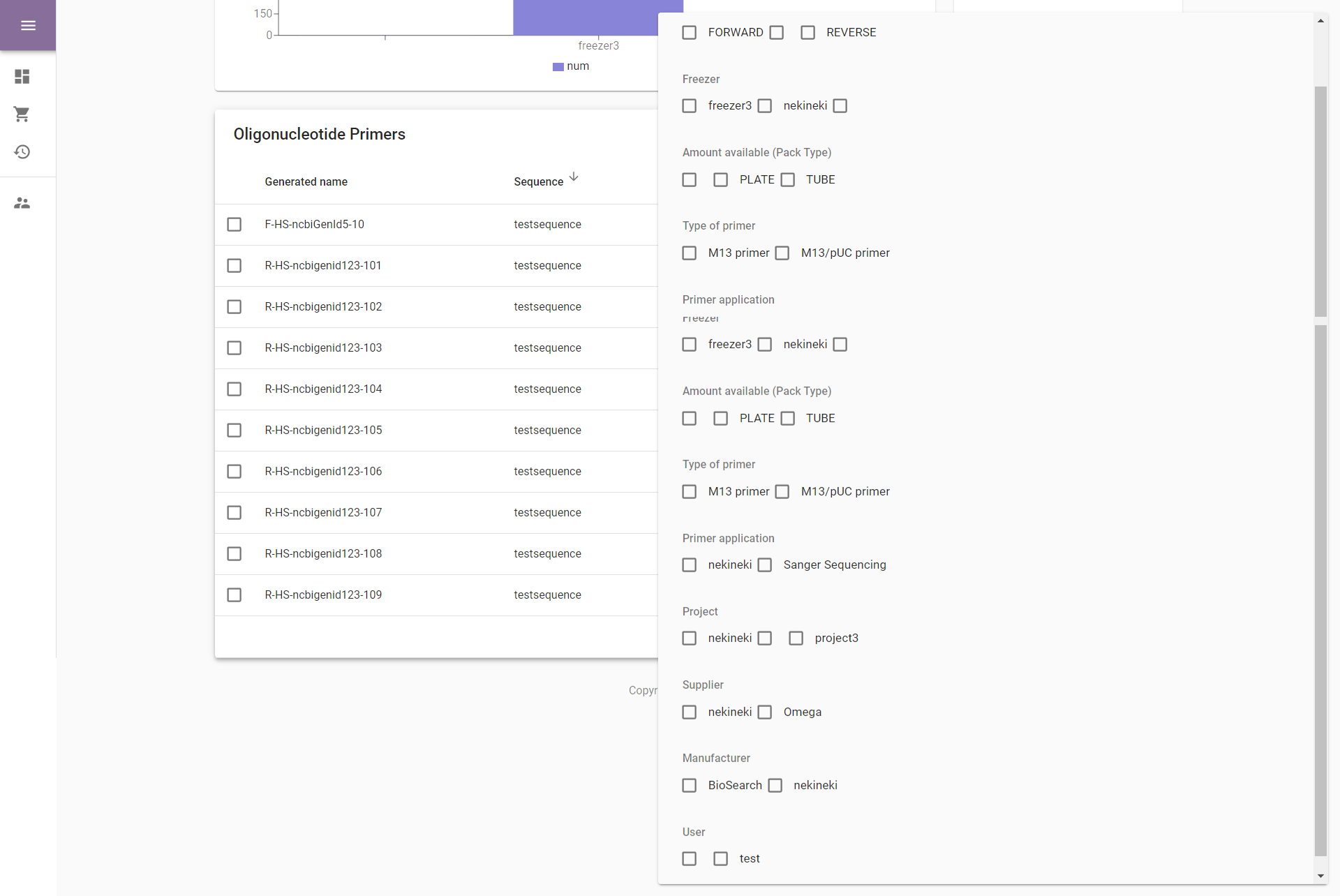Click the filter panel scrollbar down arrow

(x=1320, y=876)
